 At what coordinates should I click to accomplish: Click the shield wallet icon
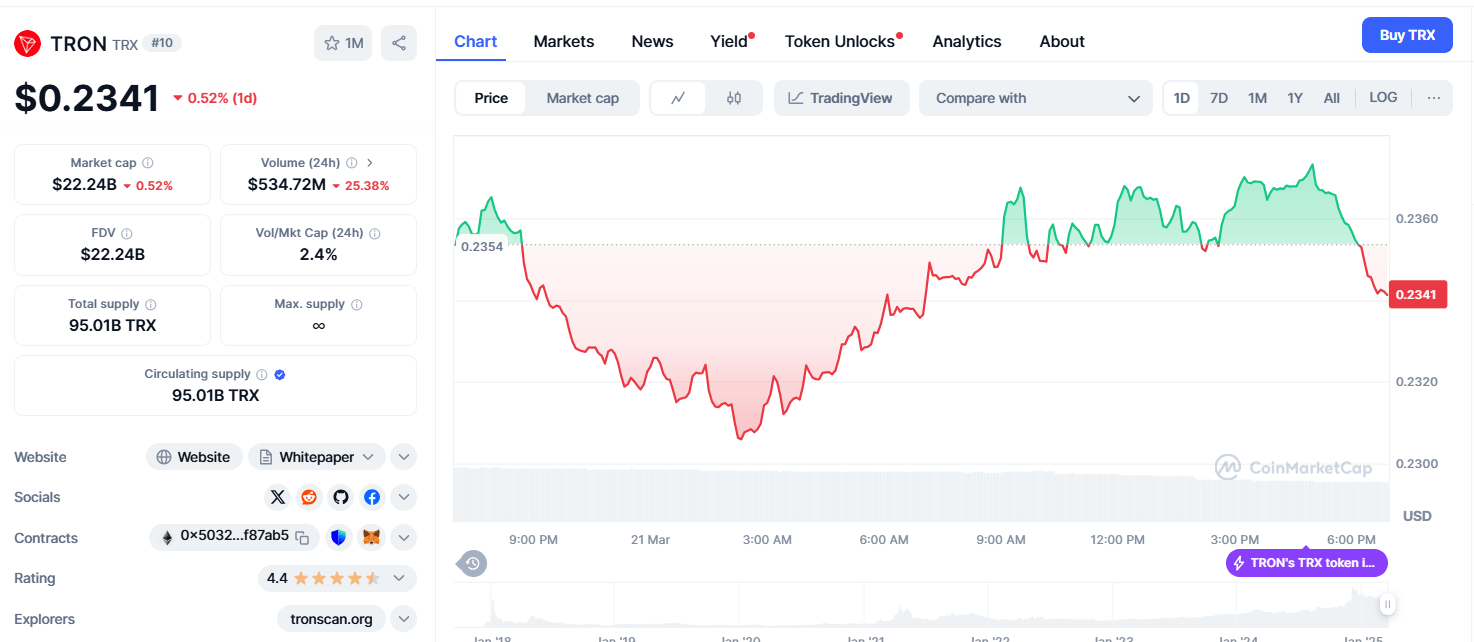[340, 538]
